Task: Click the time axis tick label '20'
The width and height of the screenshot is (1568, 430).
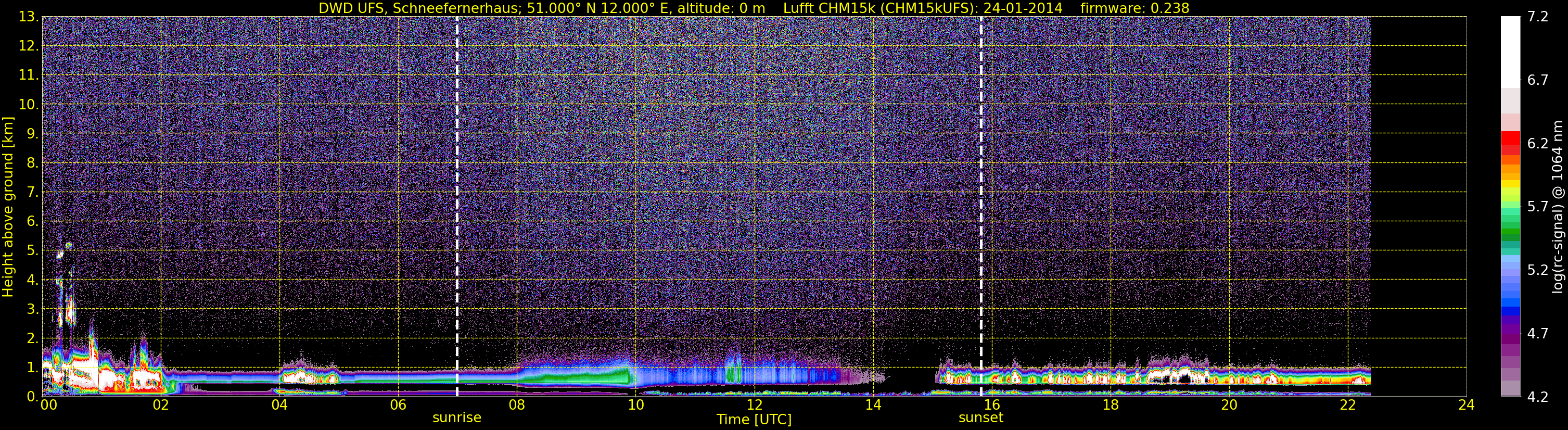Action: point(1229,405)
